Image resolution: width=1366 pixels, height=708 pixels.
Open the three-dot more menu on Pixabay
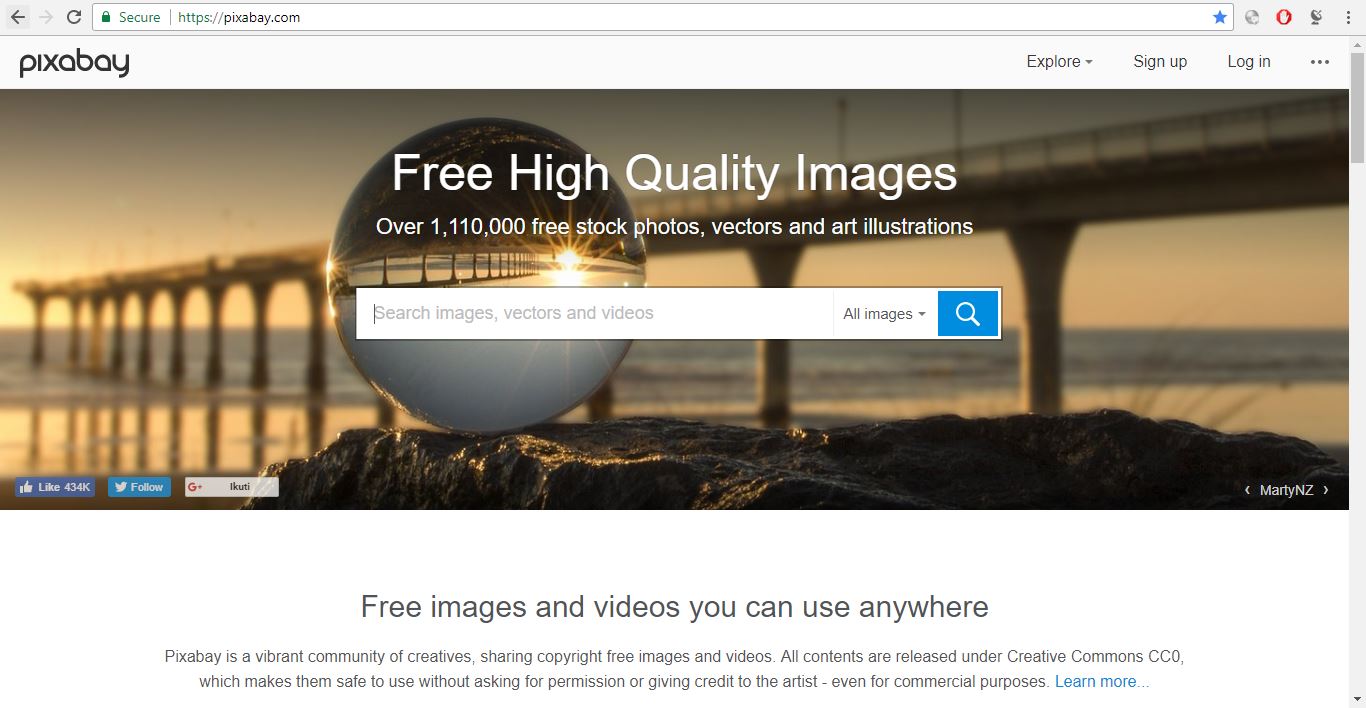click(x=1320, y=62)
